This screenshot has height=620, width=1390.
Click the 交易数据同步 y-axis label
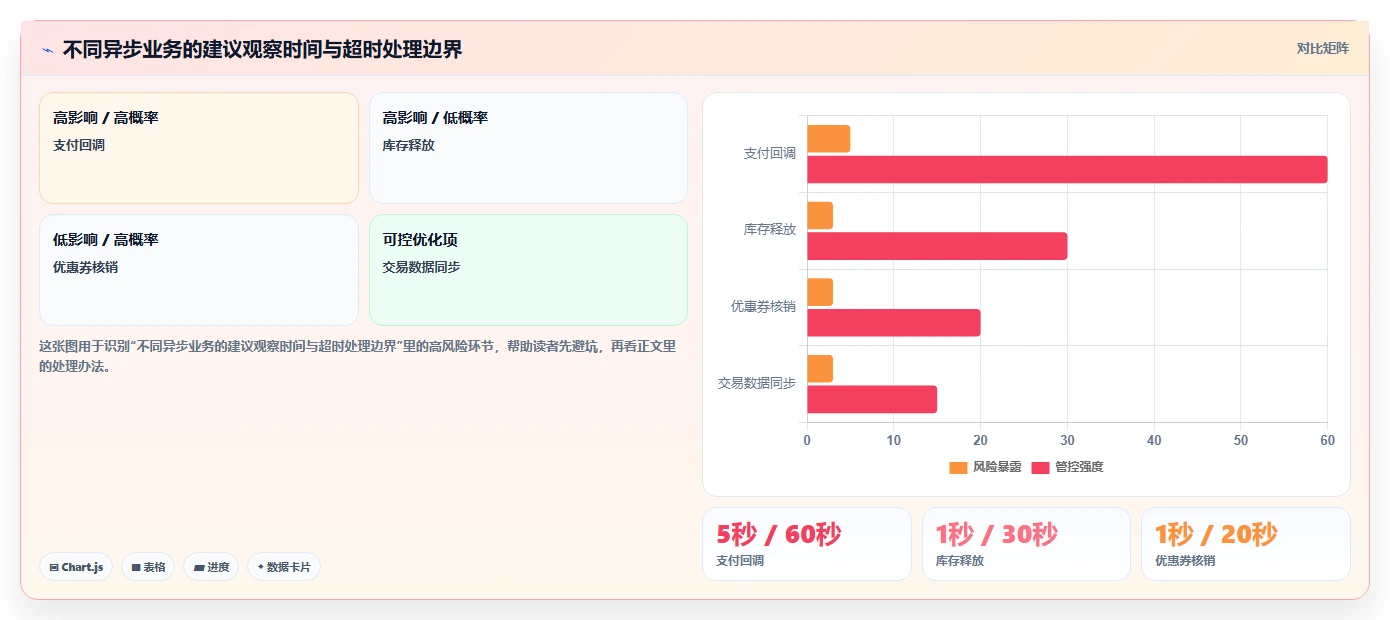[x=757, y=383]
